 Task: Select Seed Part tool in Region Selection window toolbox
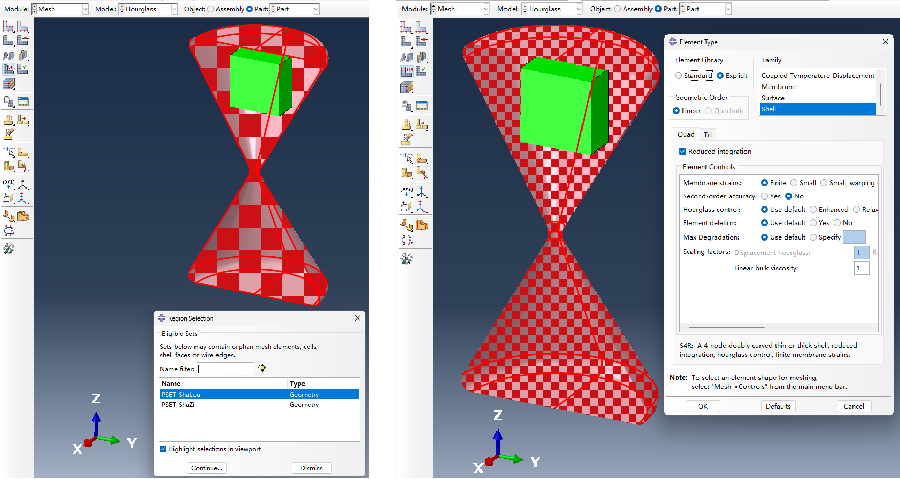(9, 26)
